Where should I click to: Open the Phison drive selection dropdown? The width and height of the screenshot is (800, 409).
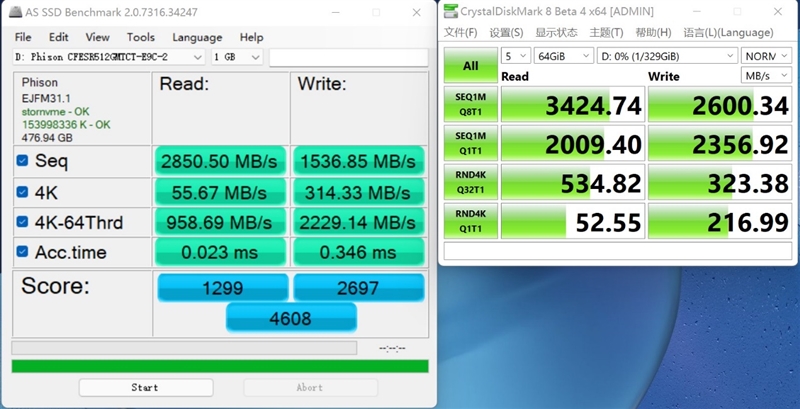pos(109,57)
